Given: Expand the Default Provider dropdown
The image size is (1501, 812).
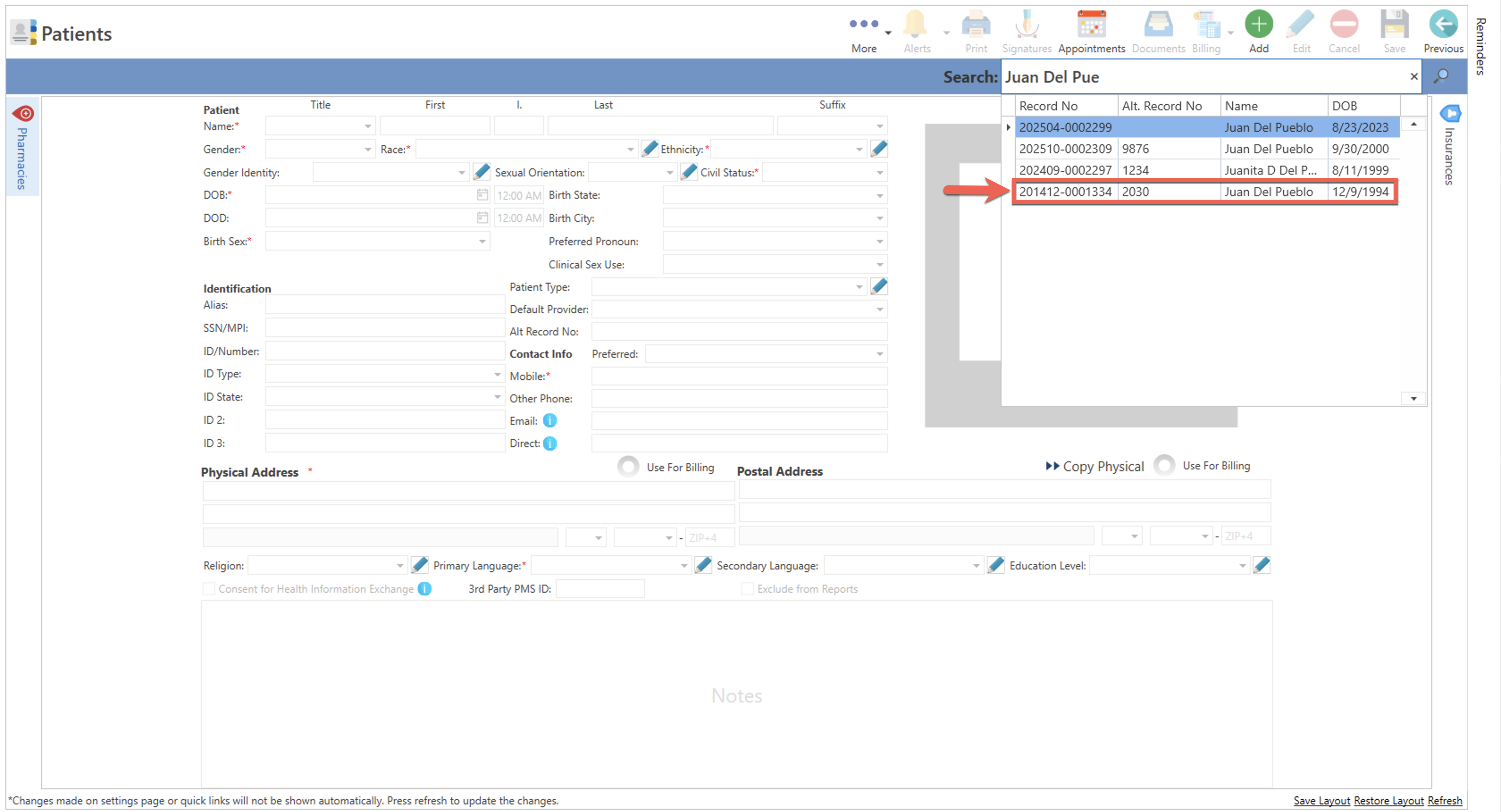Looking at the screenshot, I should point(879,310).
